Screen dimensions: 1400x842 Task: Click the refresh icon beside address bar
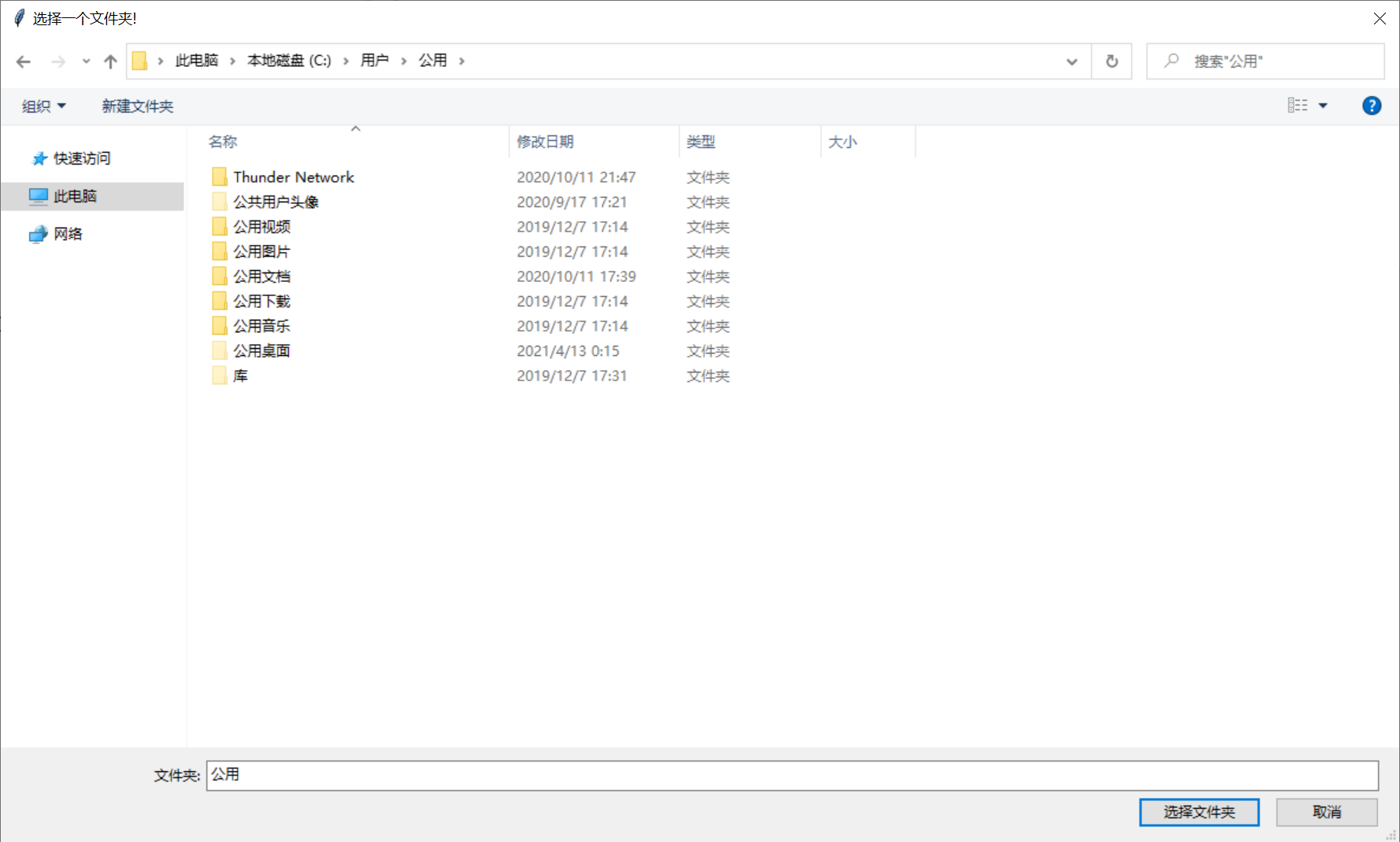tap(1111, 61)
